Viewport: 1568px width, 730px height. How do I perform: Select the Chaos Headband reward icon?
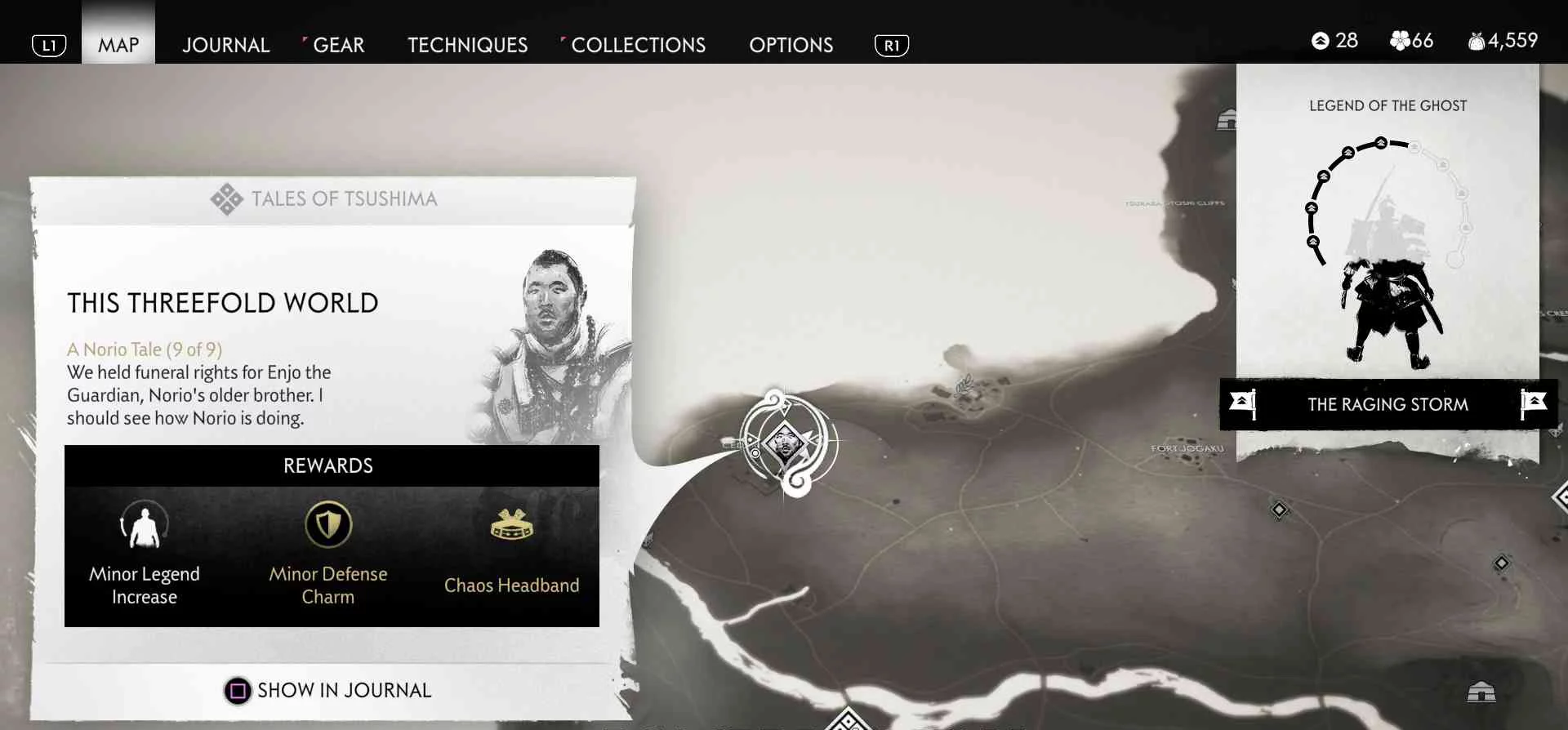click(511, 524)
